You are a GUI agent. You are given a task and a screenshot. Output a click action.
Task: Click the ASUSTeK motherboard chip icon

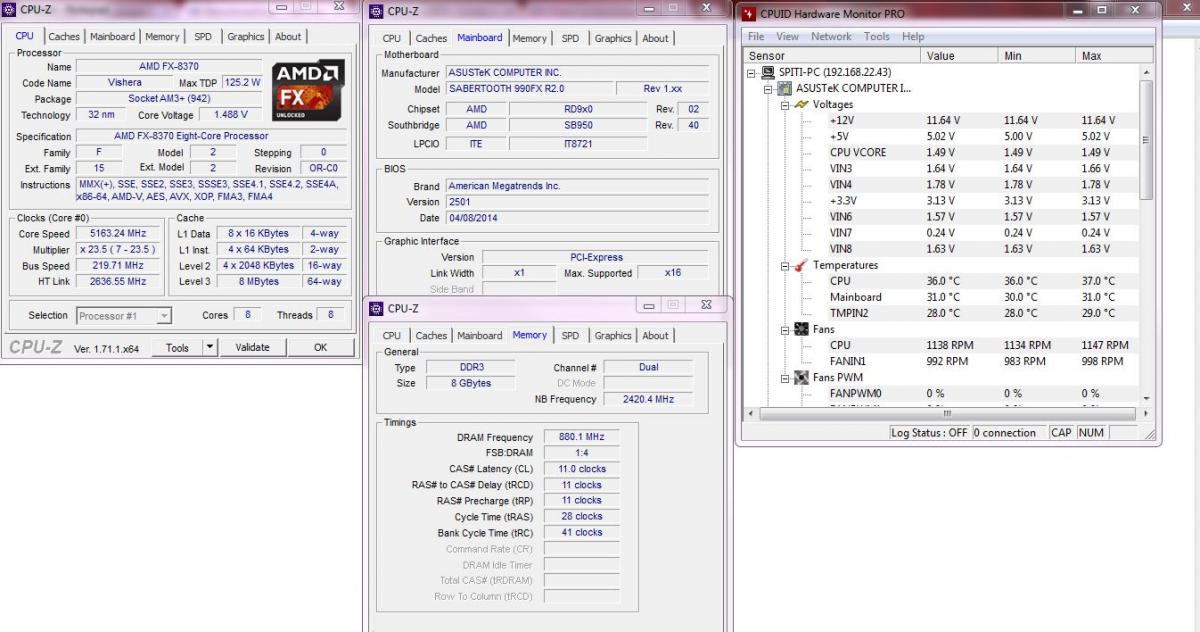click(x=785, y=88)
